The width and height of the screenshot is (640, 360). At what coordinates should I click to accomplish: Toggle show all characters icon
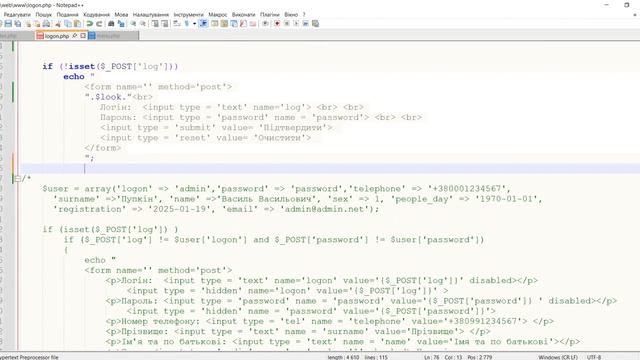click(187, 24)
